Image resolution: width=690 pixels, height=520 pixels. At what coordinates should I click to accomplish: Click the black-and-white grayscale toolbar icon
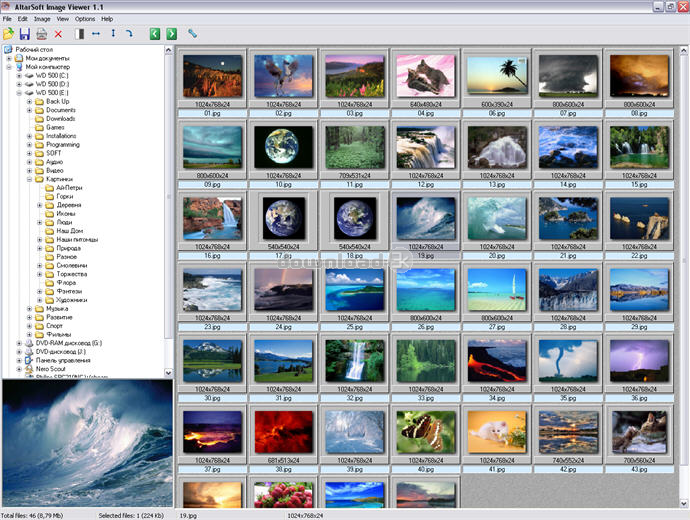(x=80, y=34)
